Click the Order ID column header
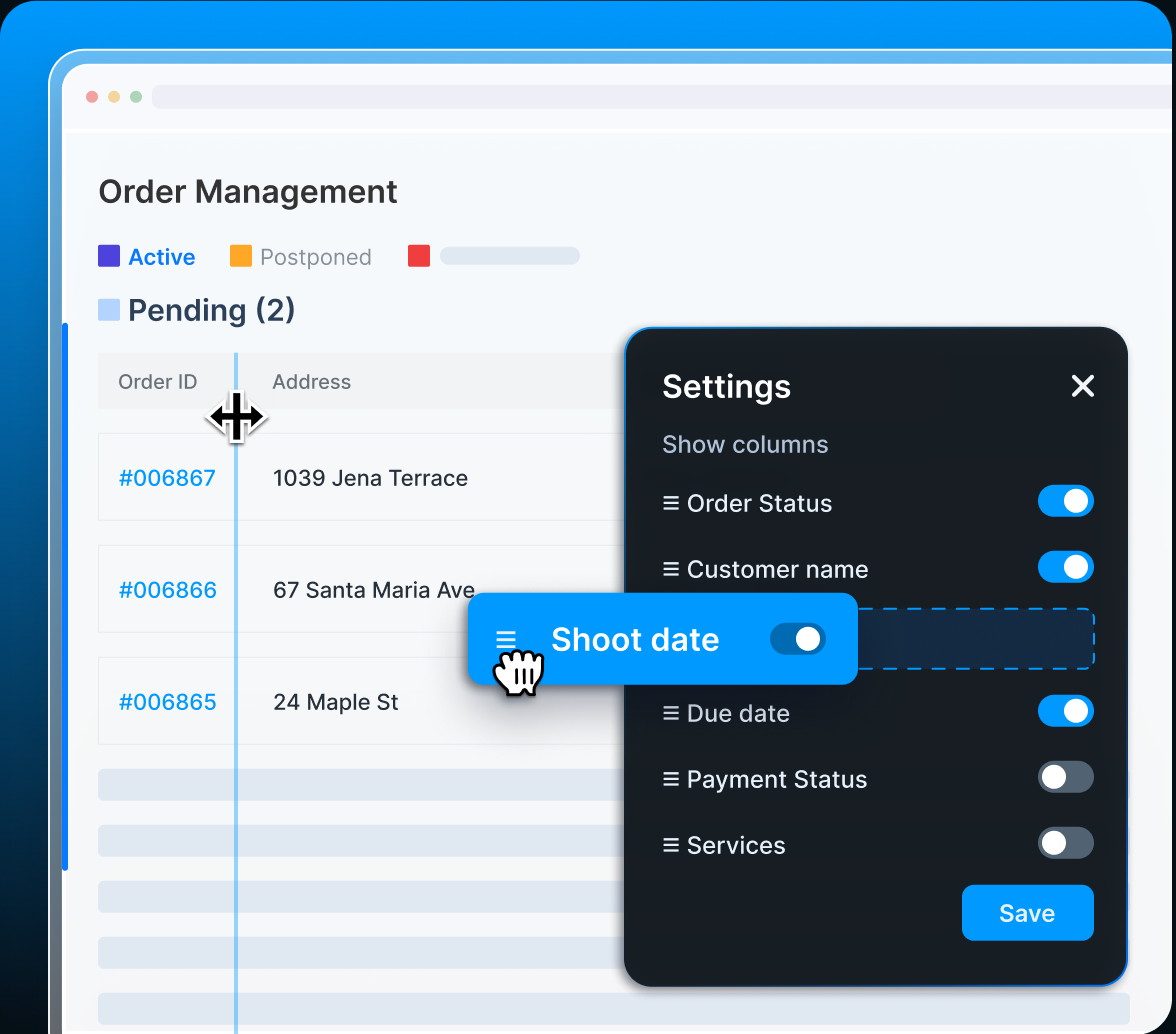The width and height of the screenshot is (1176, 1034). pos(158,382)
